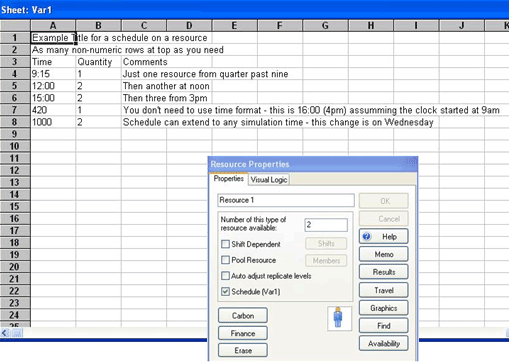
Task: Click the sheet scroll left arrow
Action: coord(5,332)
